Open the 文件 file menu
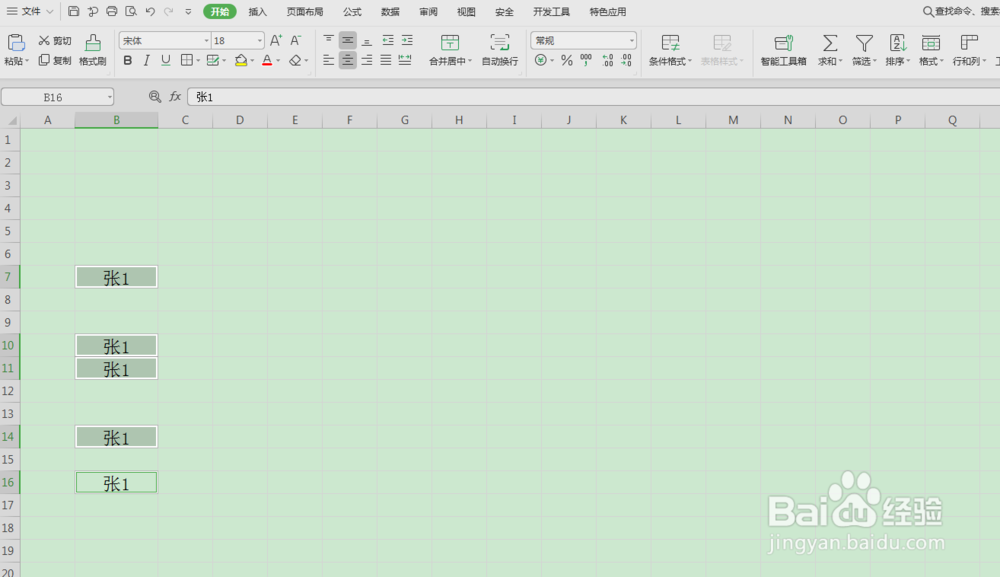This screenshot has height=577, width=1000. point(30,11)
